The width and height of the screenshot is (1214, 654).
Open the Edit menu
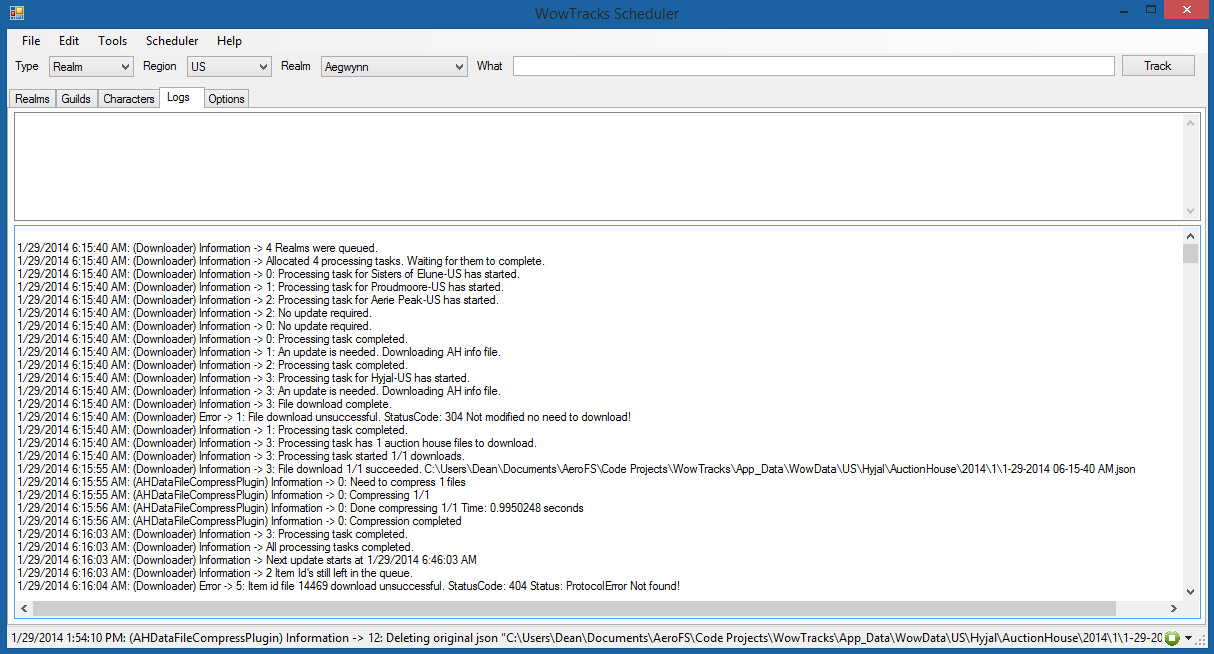(x=69, y=41)
